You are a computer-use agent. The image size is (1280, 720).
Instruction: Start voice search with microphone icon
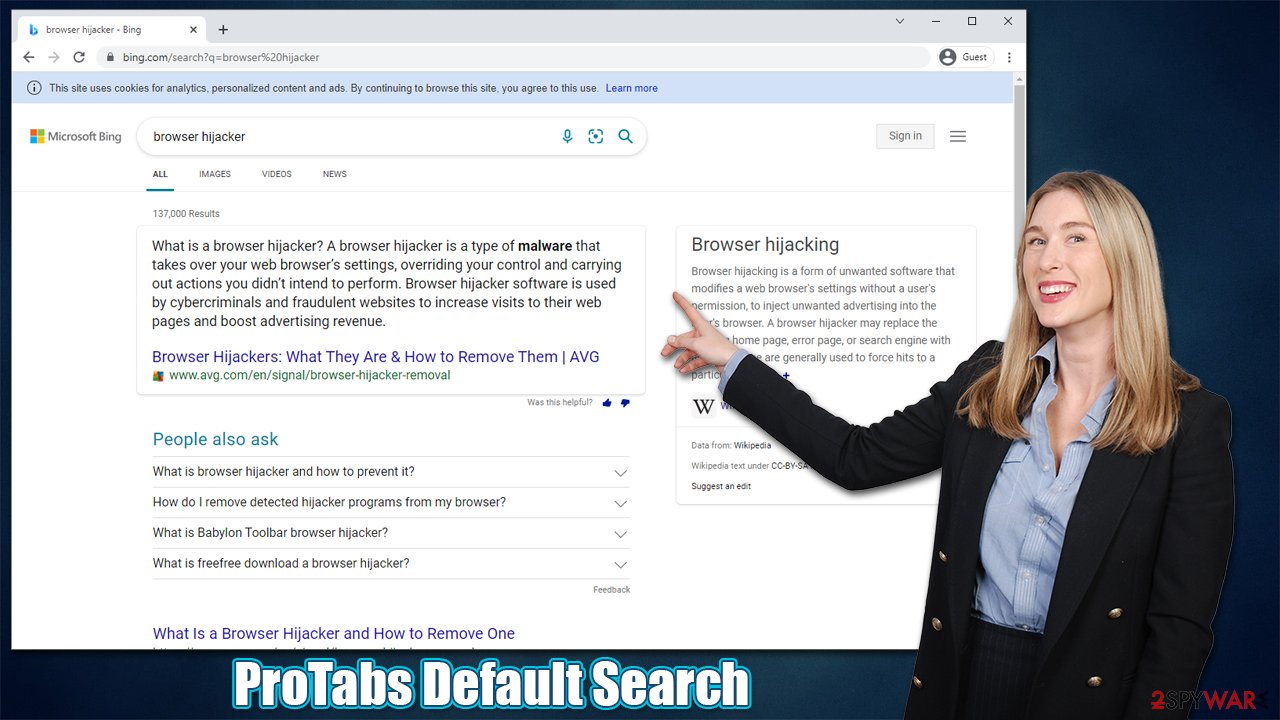(x=567, y=137)
